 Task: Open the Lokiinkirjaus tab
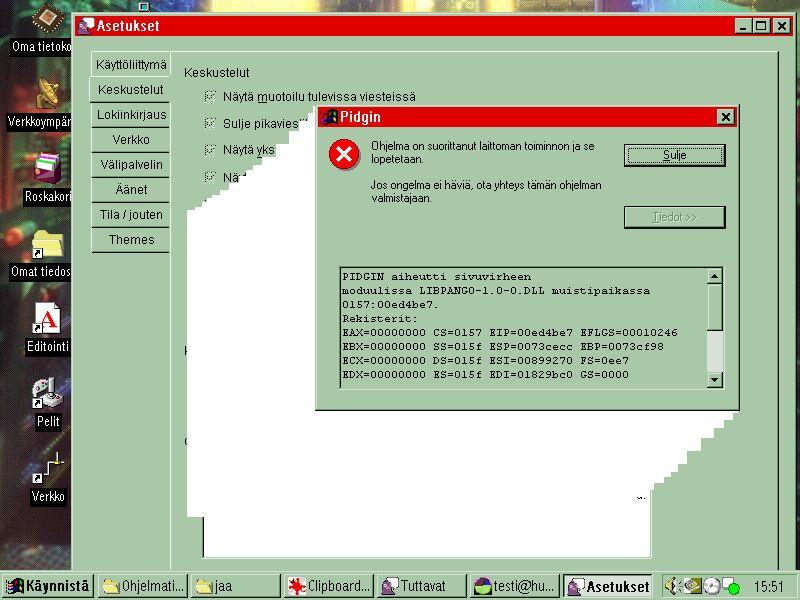tap(131, 115)
